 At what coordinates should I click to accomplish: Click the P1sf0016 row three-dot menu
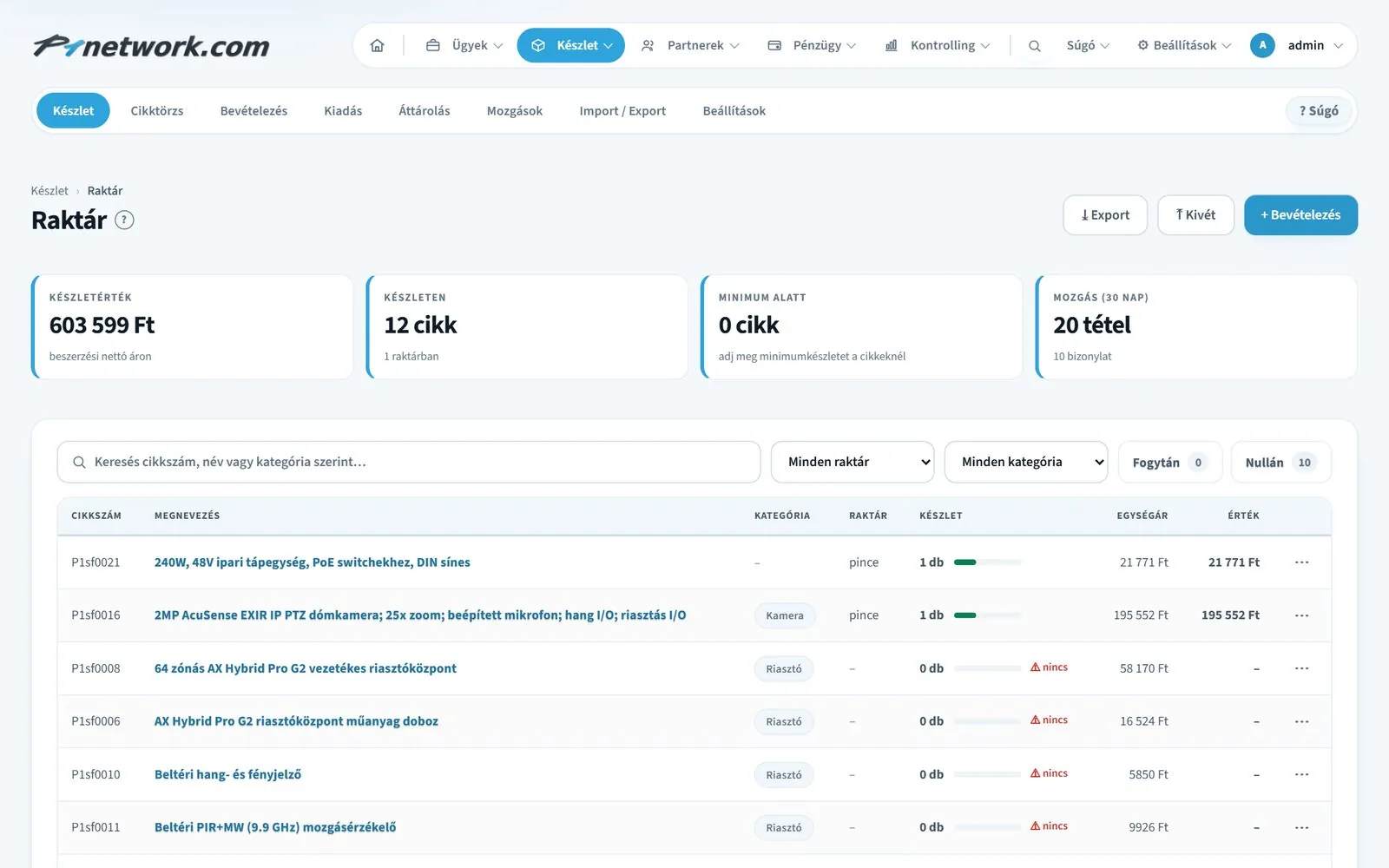pyautogui.click(x=1301, y=615)
